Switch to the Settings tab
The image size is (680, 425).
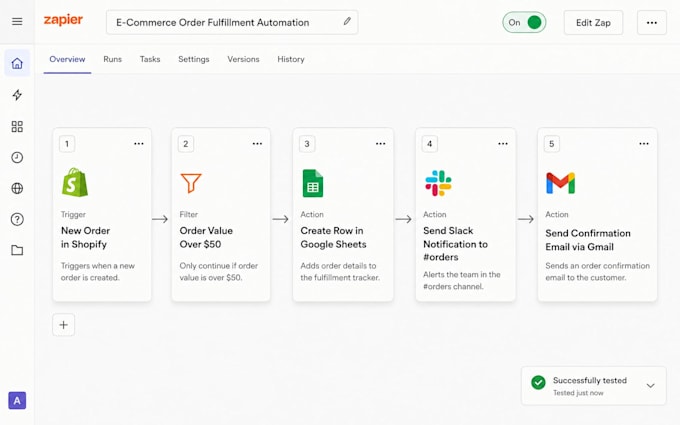click(x=193, y=59)
